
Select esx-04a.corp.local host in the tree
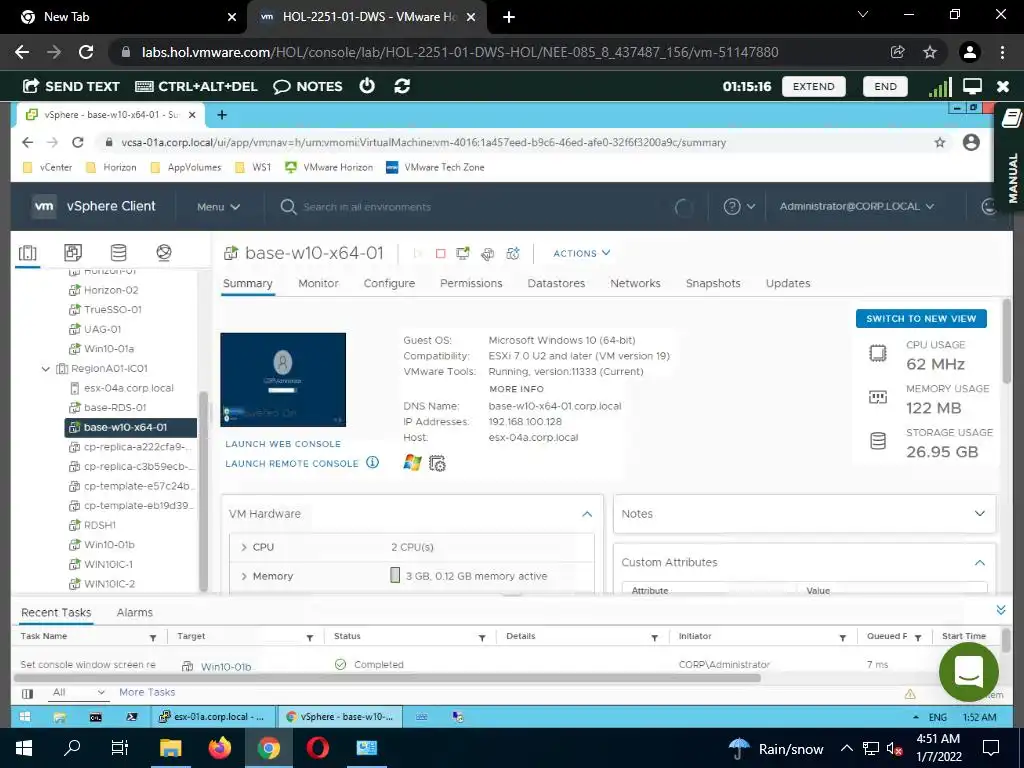tap(129, 388)
